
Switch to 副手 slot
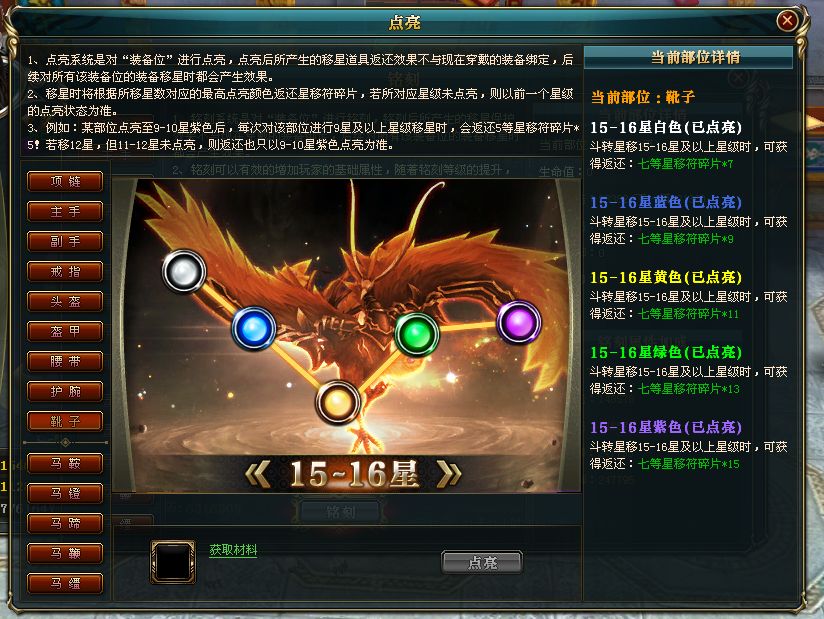65,241
